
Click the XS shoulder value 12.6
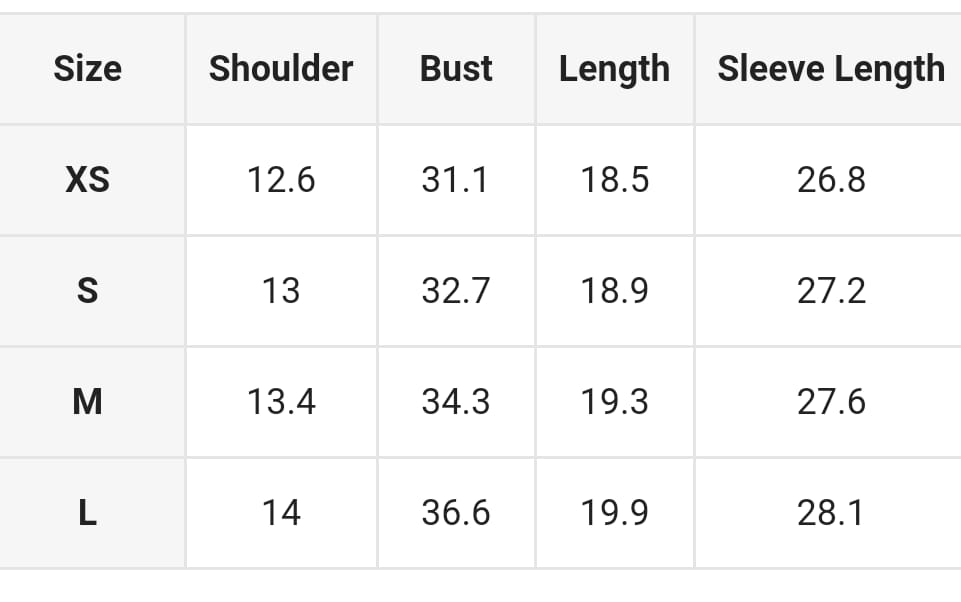point(281,180)
